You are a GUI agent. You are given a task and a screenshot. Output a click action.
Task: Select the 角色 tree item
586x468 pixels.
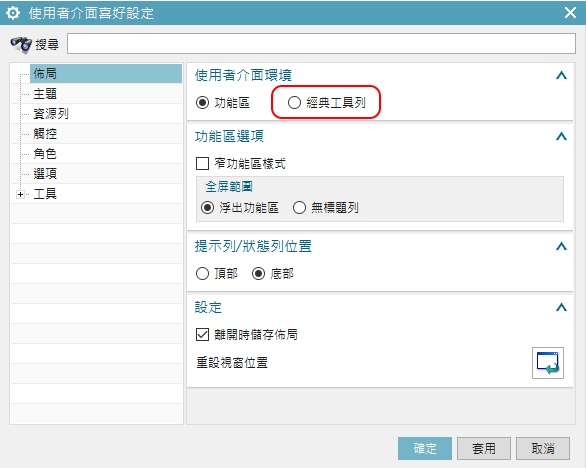point(45,154)
